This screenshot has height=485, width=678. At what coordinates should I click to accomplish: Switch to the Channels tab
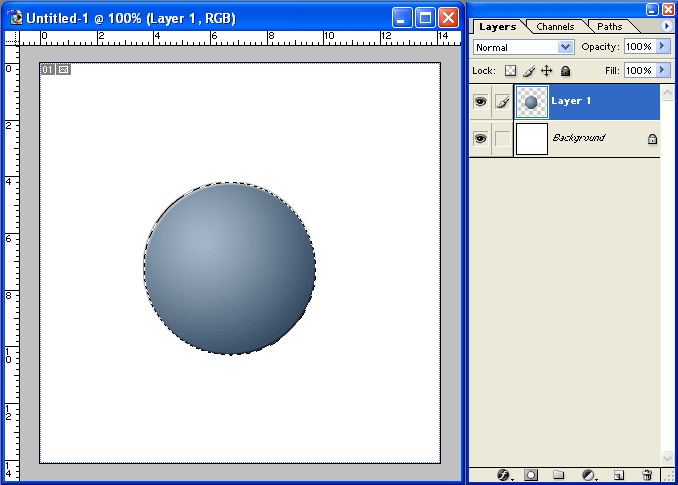pos(555,27)
